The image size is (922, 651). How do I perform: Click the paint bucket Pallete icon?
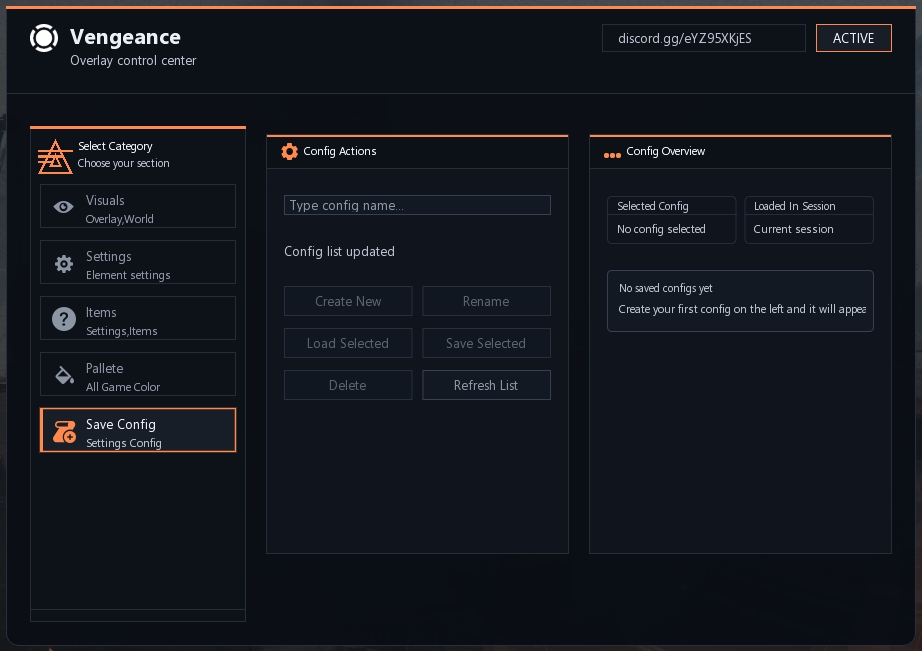(x=64, y=375)
